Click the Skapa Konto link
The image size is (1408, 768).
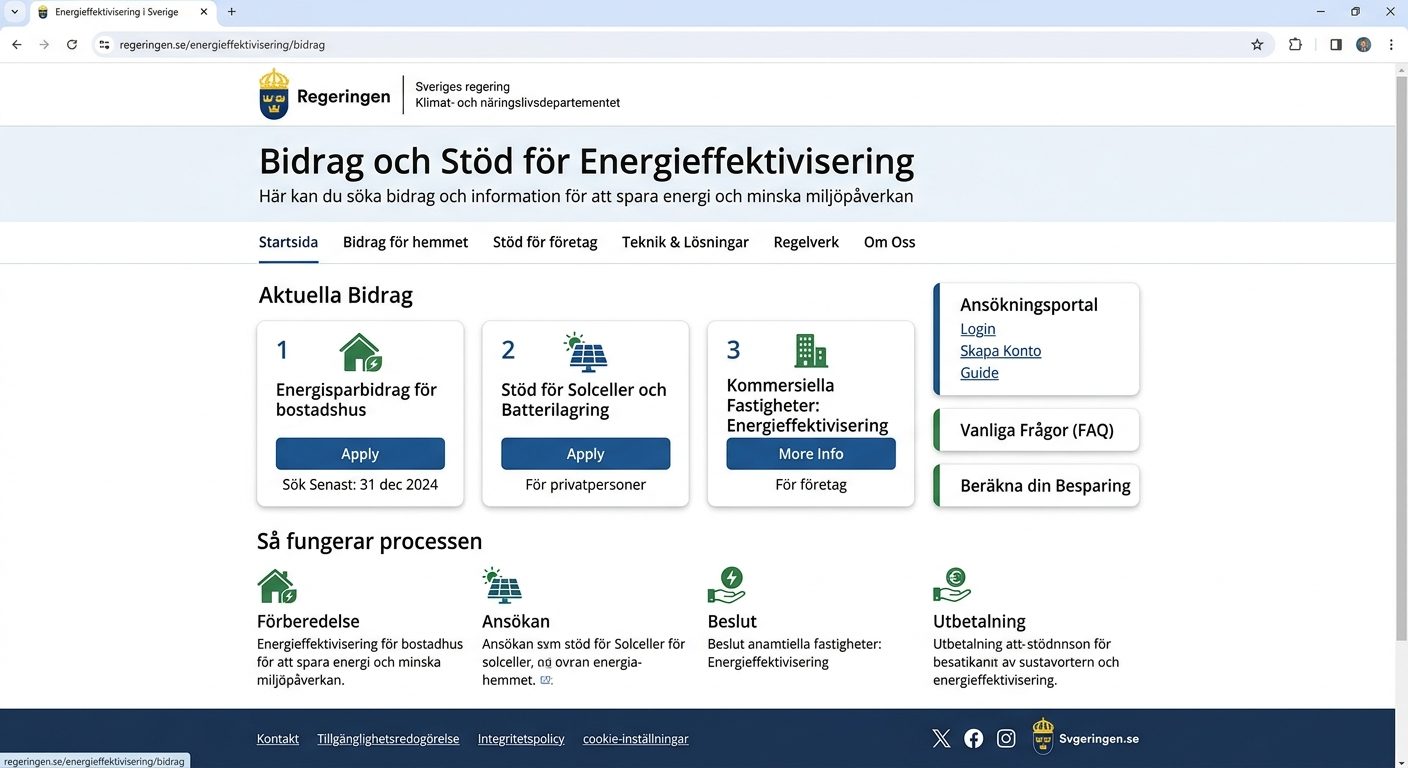(1001, 351)
